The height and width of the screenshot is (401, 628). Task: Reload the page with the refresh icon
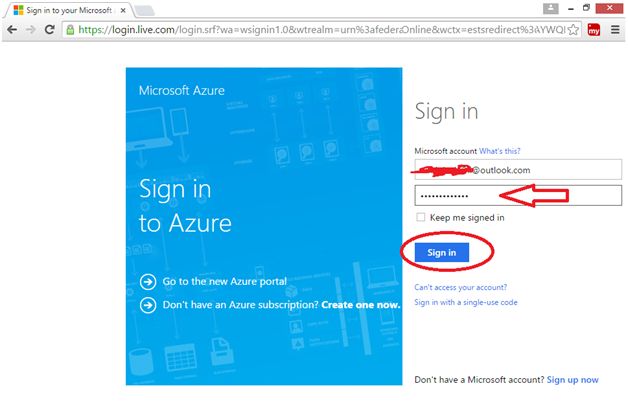pos(52,29)
